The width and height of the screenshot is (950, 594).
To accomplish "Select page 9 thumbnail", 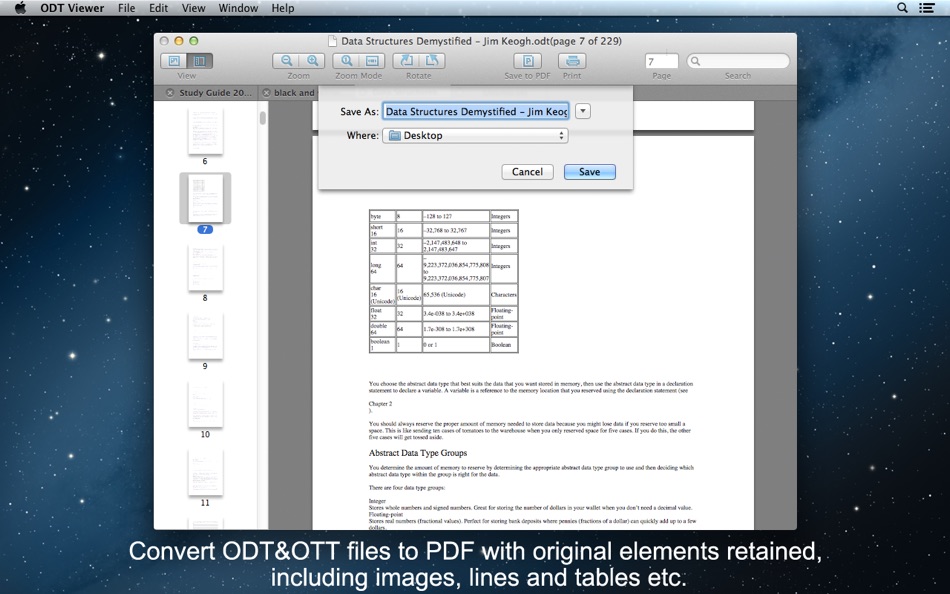I will tap(205, 336).
